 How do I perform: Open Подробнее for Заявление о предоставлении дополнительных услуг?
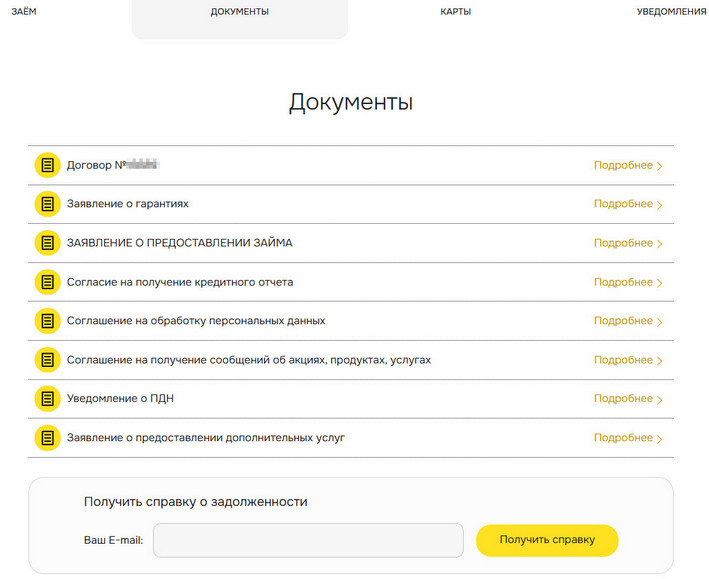click(x=628, y=438)
